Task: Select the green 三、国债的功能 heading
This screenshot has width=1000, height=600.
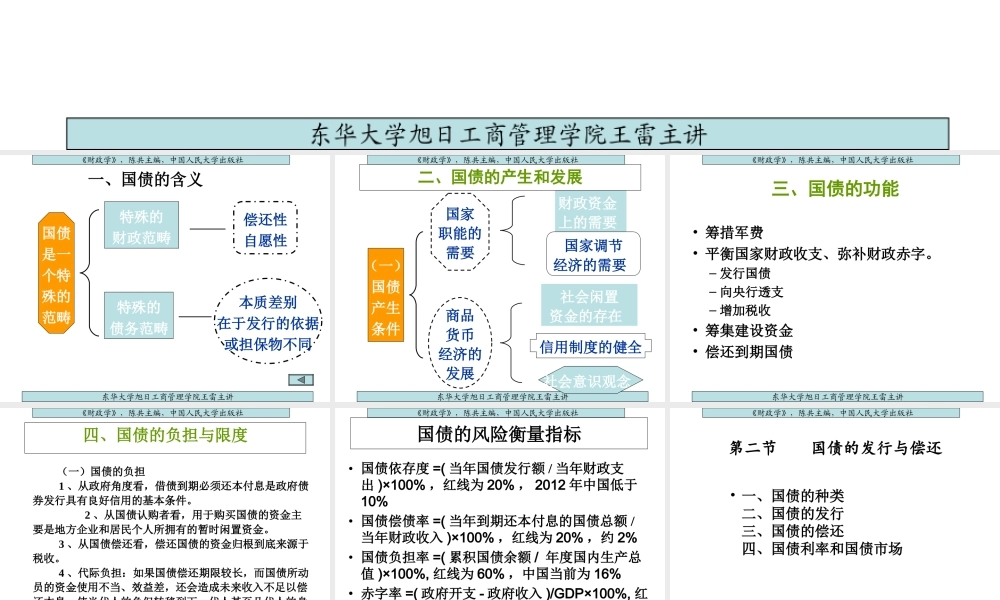Action: [833, 191]
